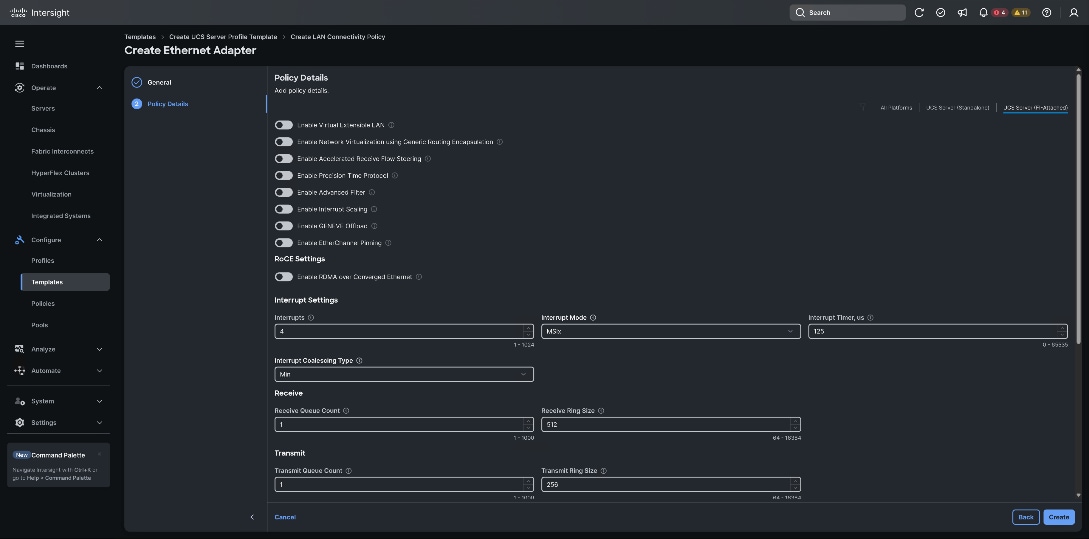Click the Interrupts field stepper arrows
1089x539 pixels.
pyautogui.click(x=528, y=331)
